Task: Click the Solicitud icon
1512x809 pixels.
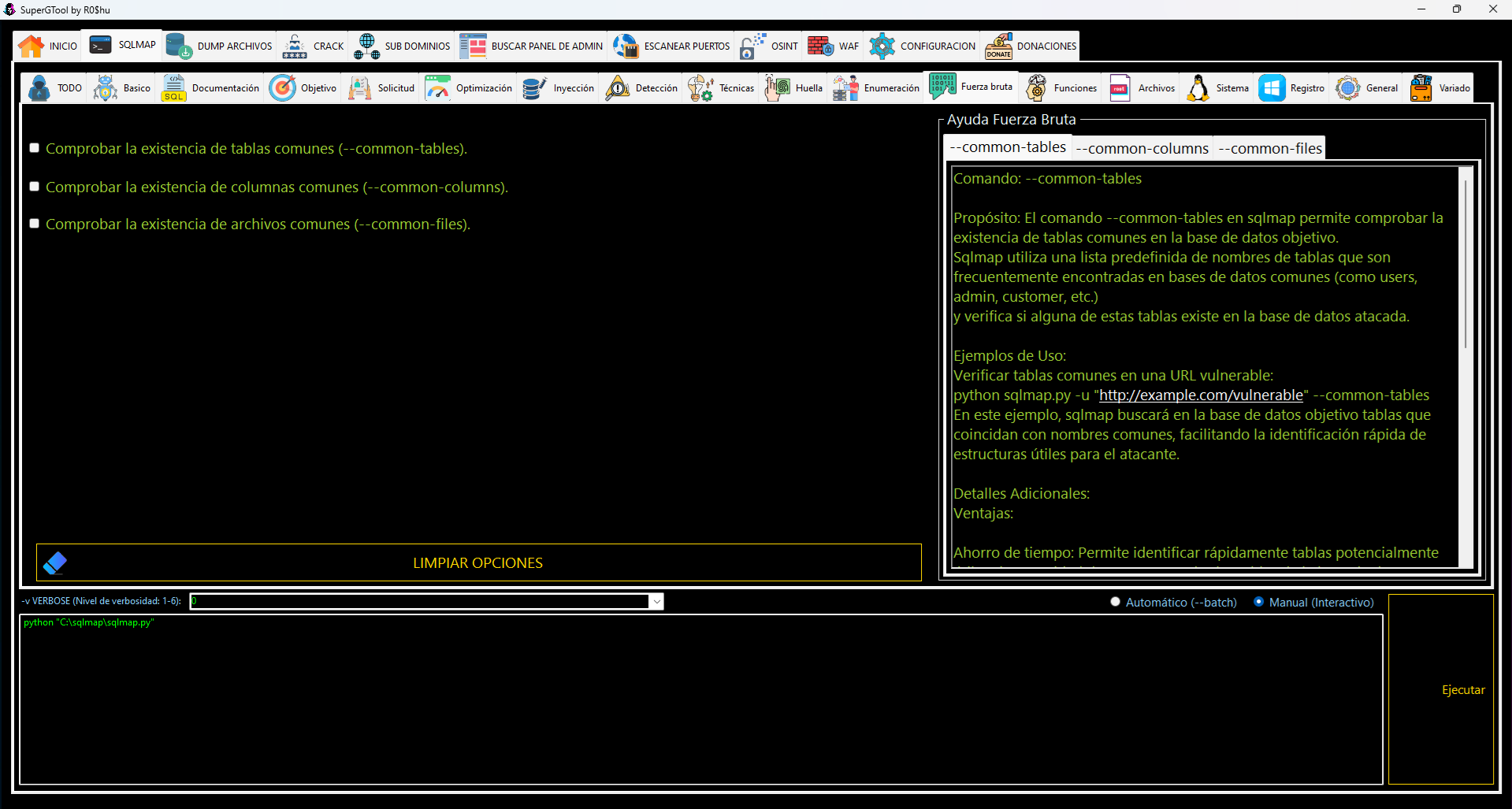Action: [359, 88]
